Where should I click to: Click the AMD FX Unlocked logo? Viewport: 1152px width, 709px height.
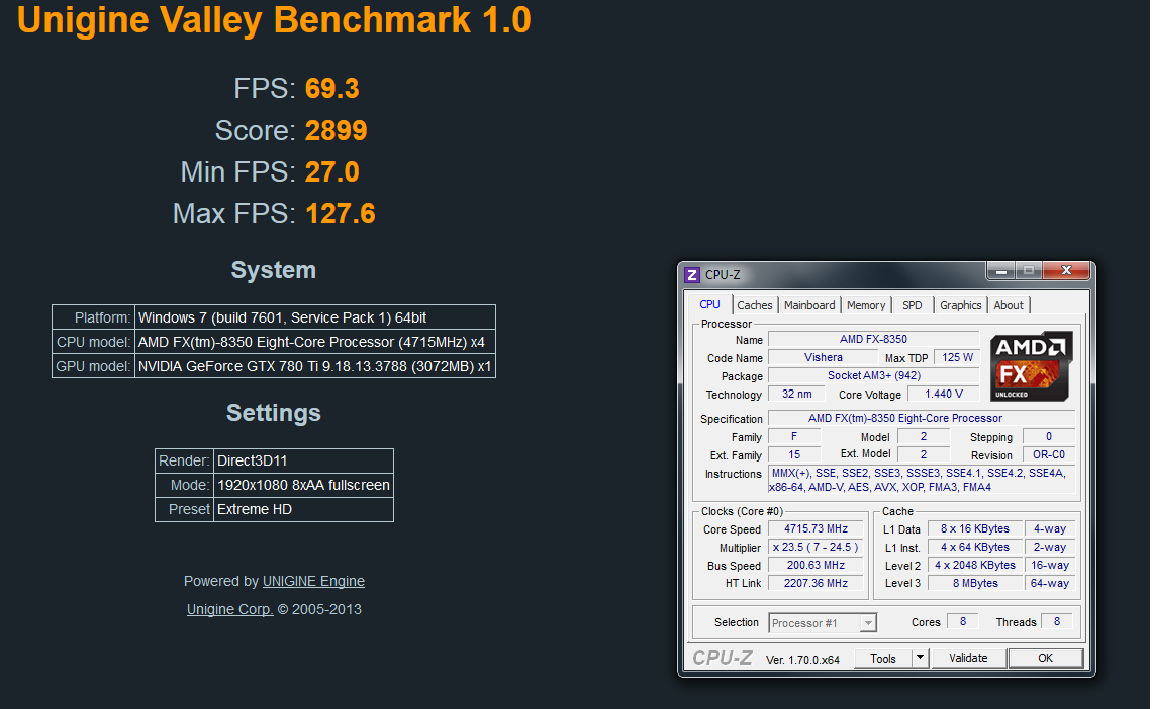(1031, 367)
